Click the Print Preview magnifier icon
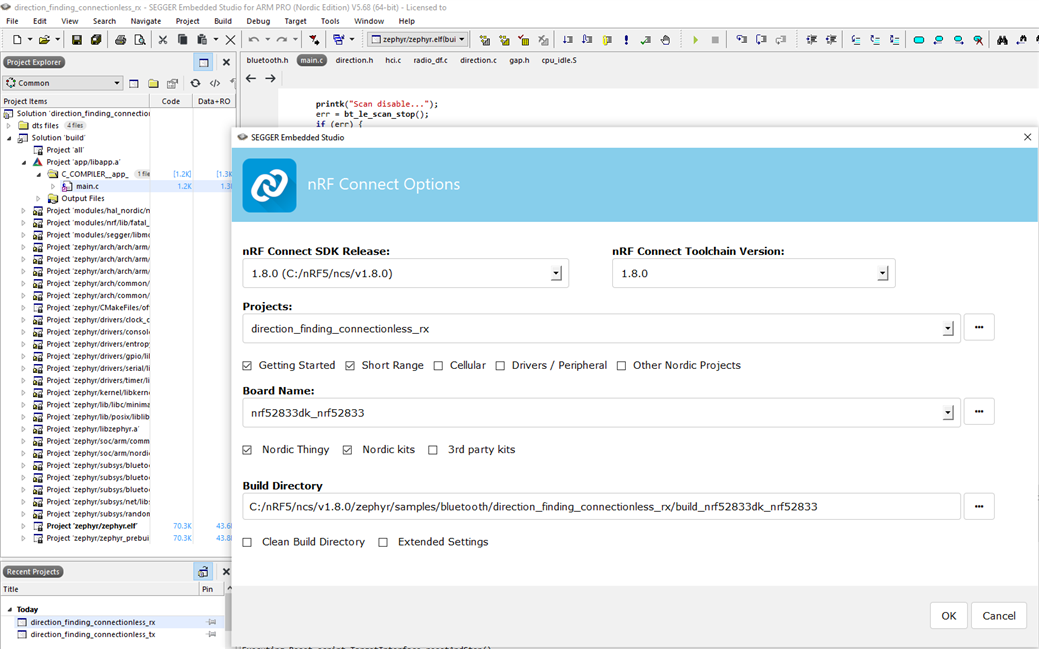Viewport: 1039px width, 649px height. (140, 40)
